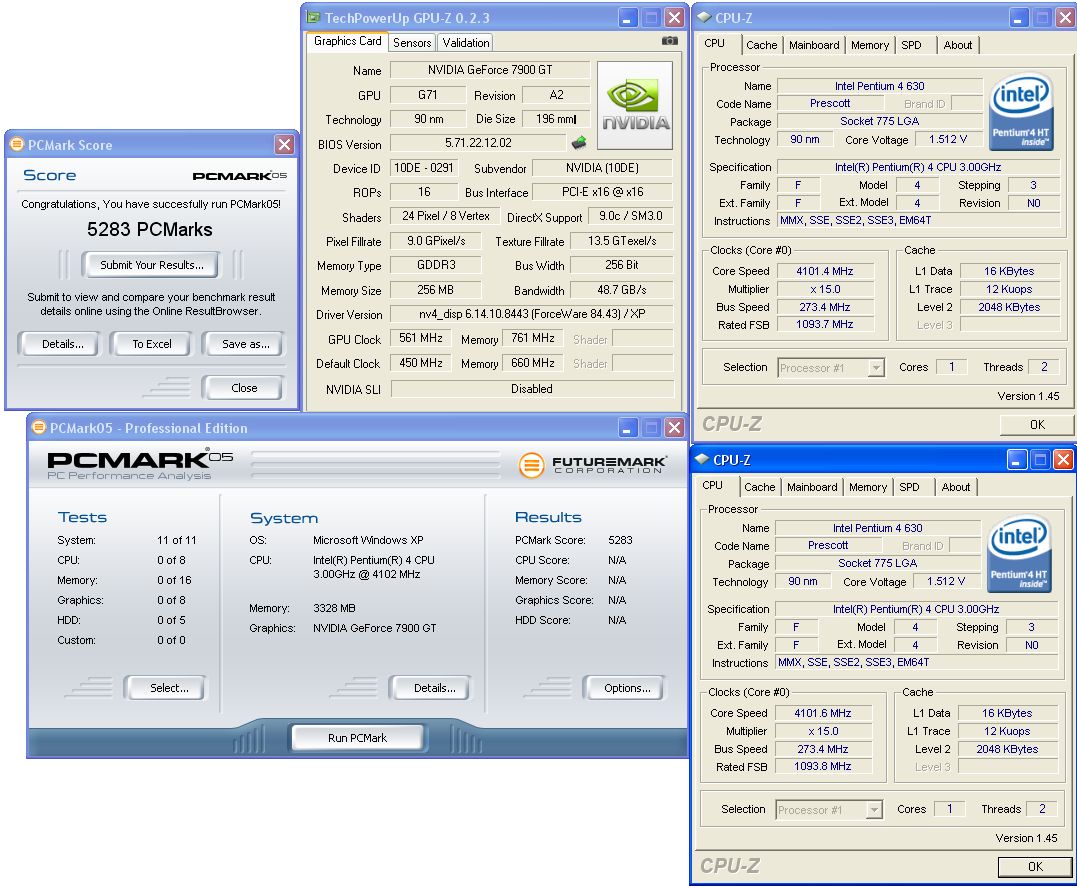Switch to the Sensors tab in GPU-Z
This screenshot has width=1077, height=888.
point(412,43)
